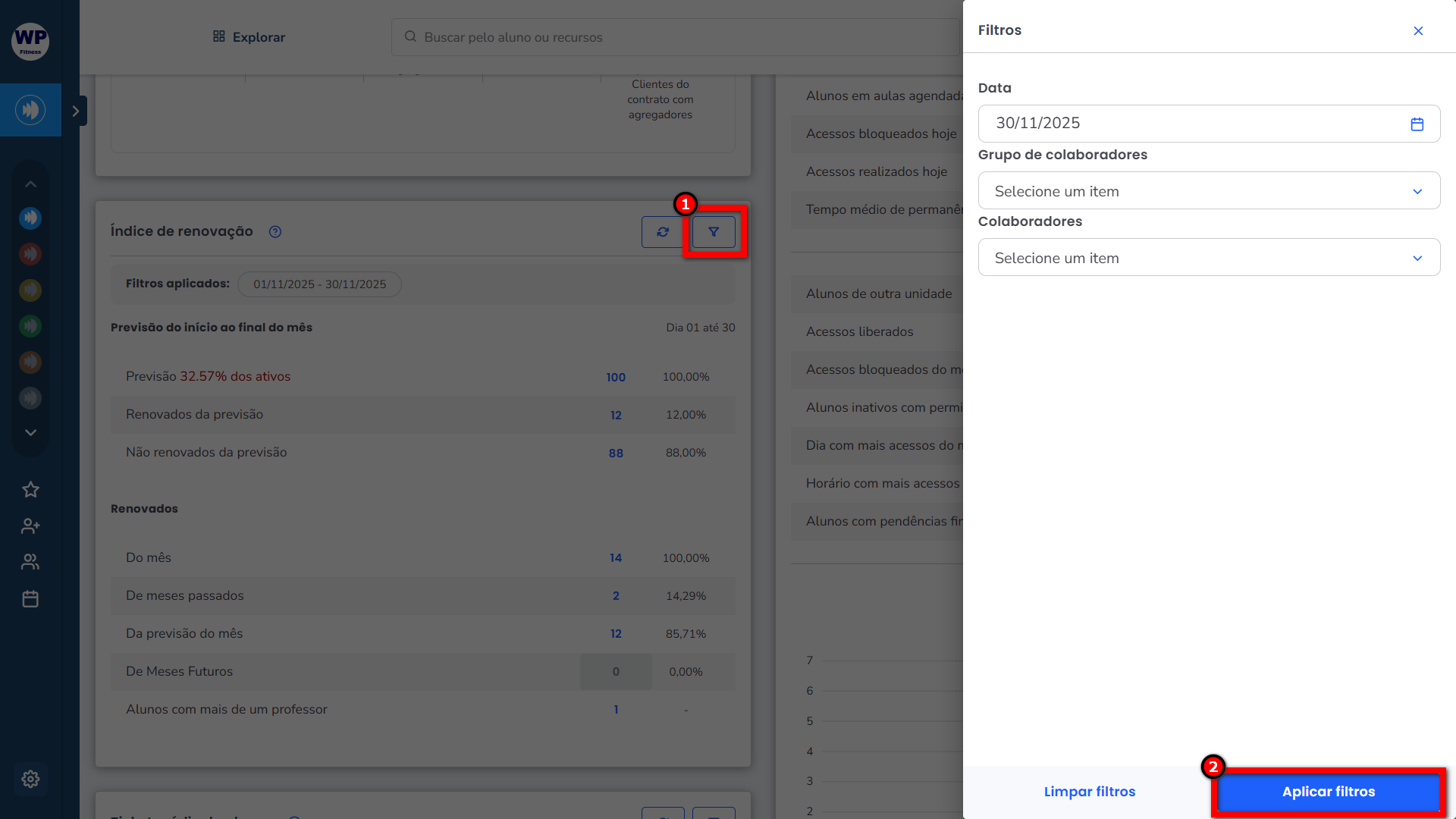Click Aplicar filtros button
The image size is (1456, 819).
pos(1328,792)
